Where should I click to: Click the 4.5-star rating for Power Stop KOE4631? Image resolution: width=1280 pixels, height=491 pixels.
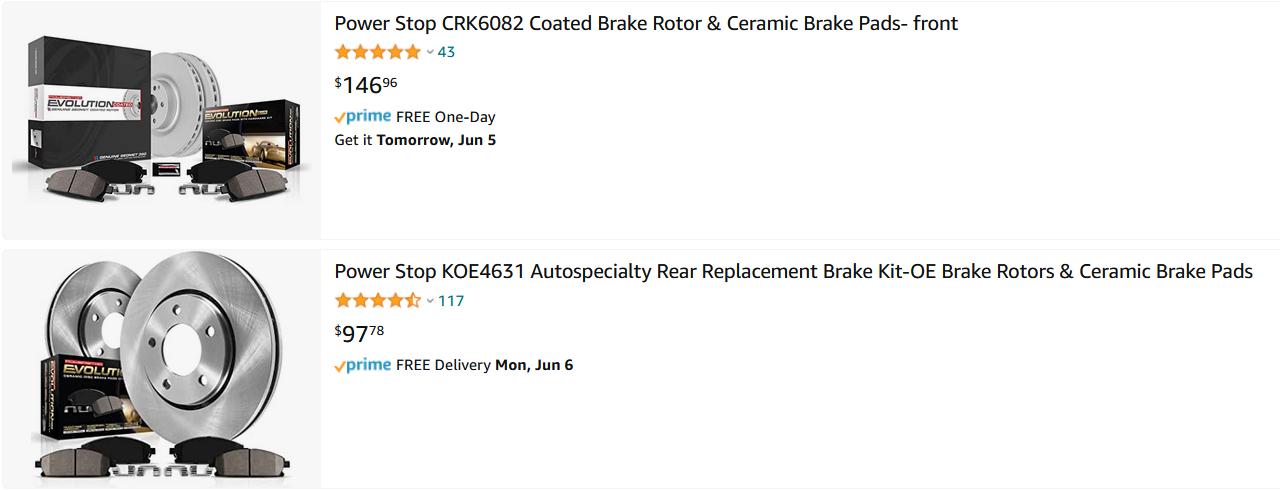pyautogui.click(x=378, y=300)
